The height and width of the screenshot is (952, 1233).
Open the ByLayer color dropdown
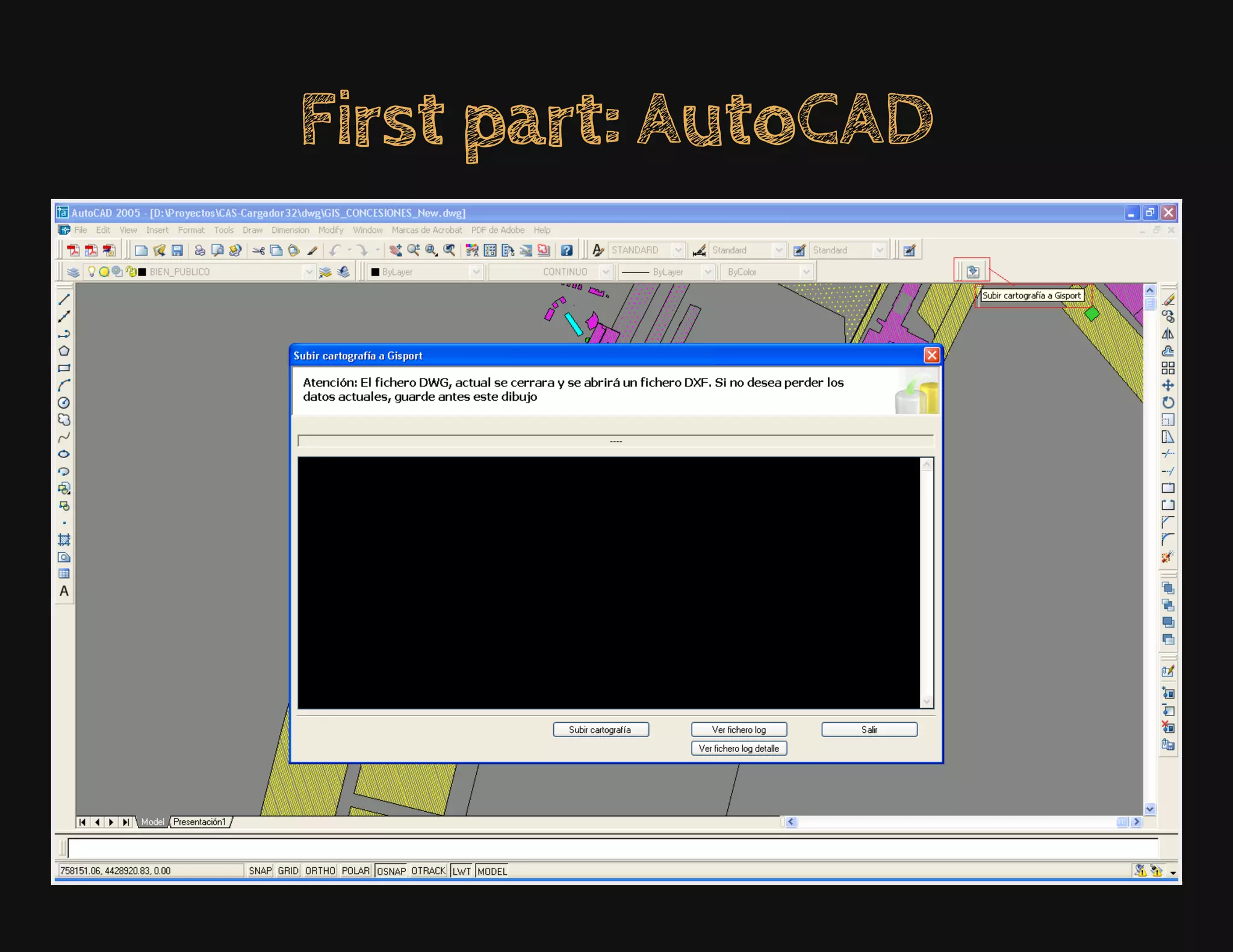click(x=476, y=272)
